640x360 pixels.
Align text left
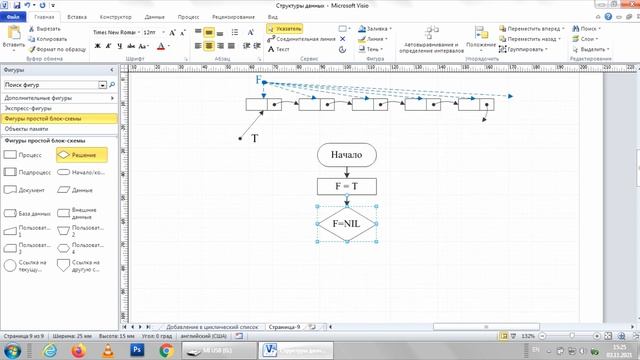198,46
